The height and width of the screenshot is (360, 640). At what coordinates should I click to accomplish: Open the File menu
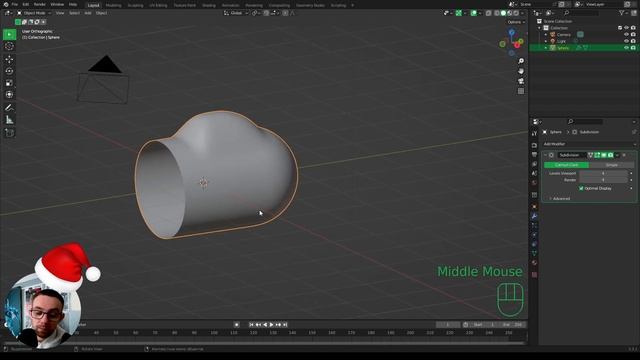[15, 4]
